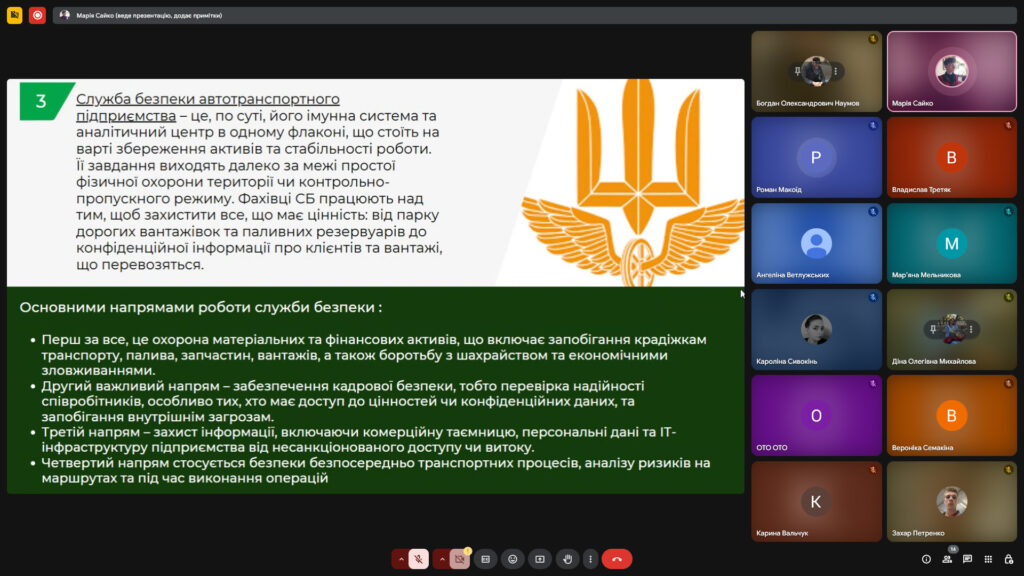Select Роман Макоїд participant tile
This screenshot has width=1024, height=576.
(816, 157)
